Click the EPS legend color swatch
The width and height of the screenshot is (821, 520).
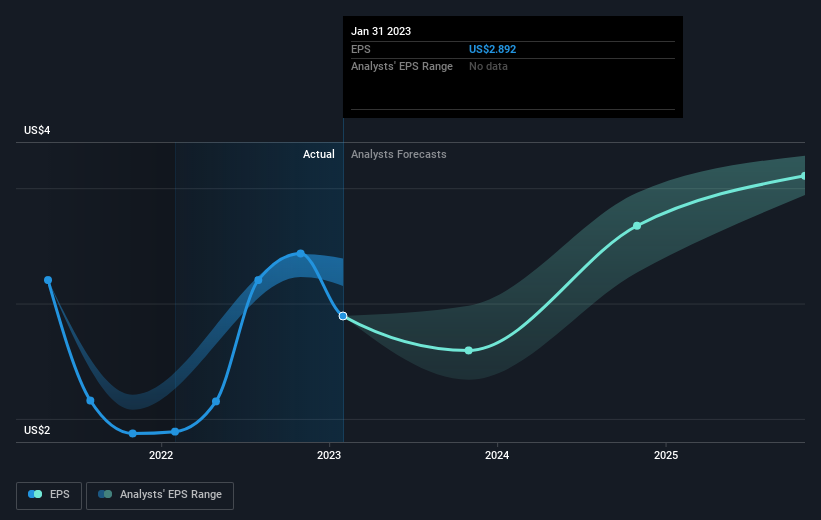(35, 494)
